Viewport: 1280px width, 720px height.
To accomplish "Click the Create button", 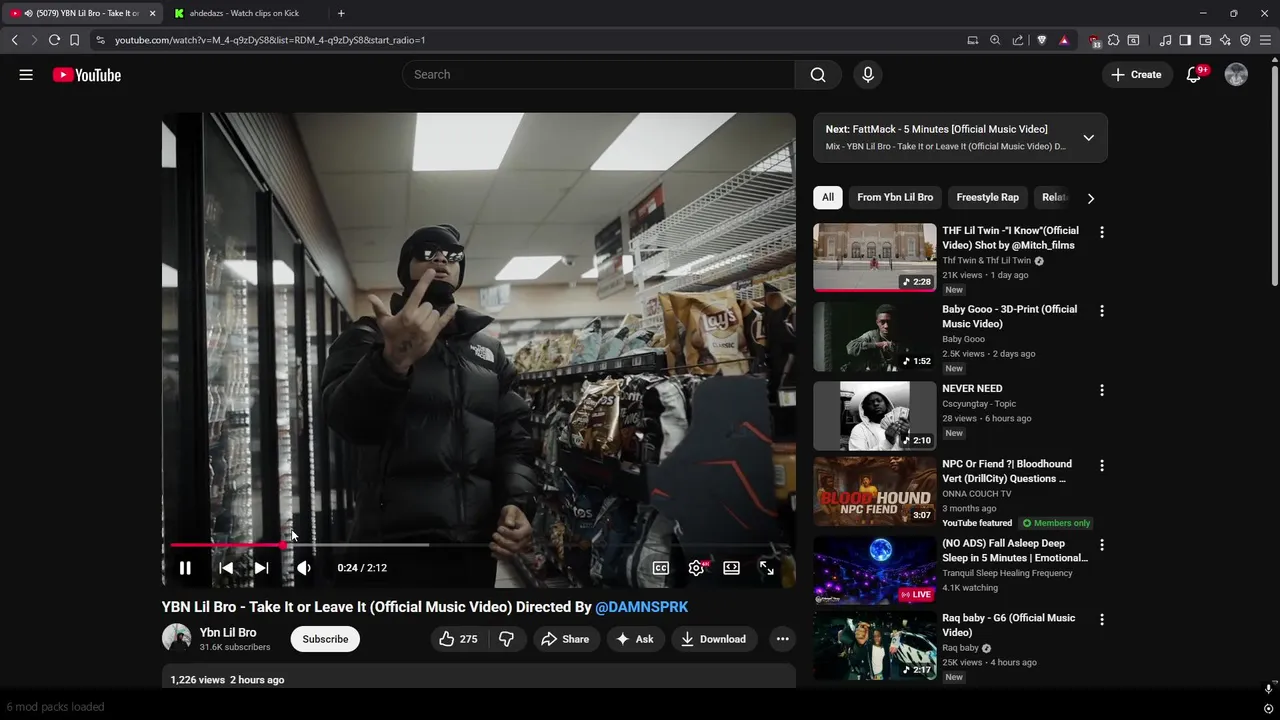I will click(1137, 75).
